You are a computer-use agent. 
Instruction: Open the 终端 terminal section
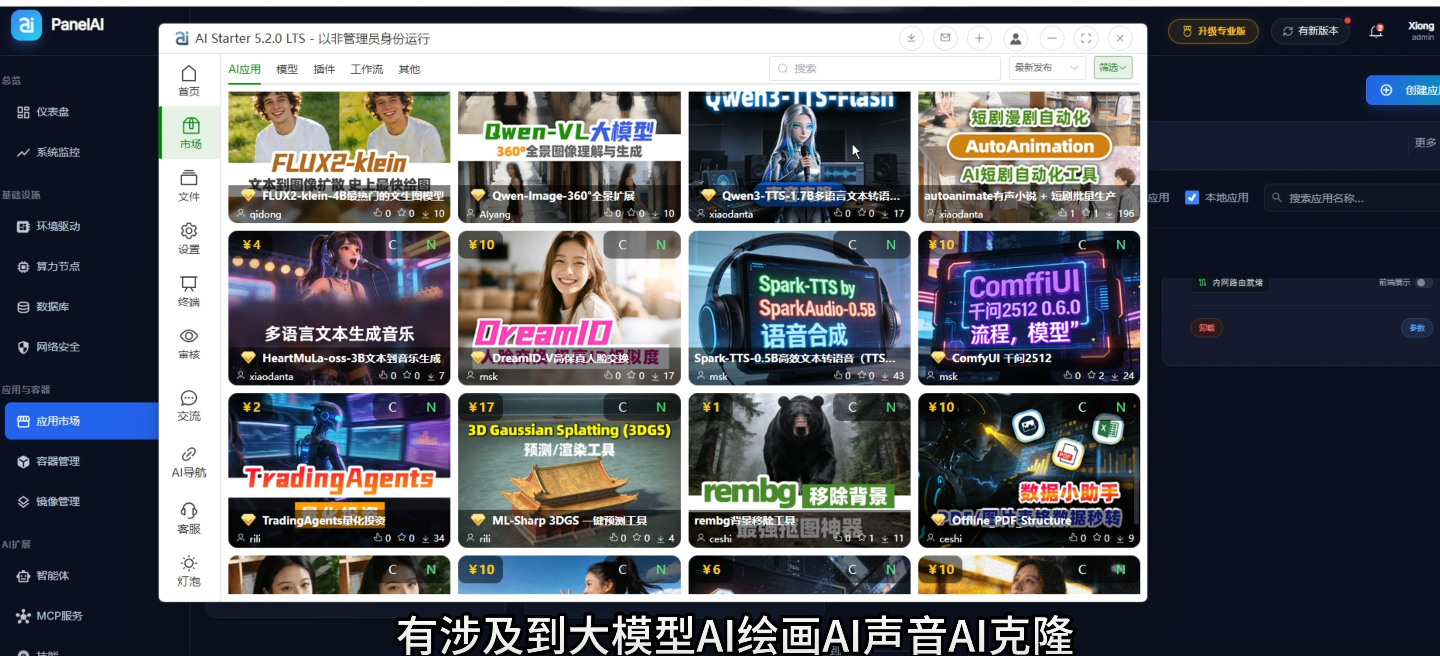[189, 291]
